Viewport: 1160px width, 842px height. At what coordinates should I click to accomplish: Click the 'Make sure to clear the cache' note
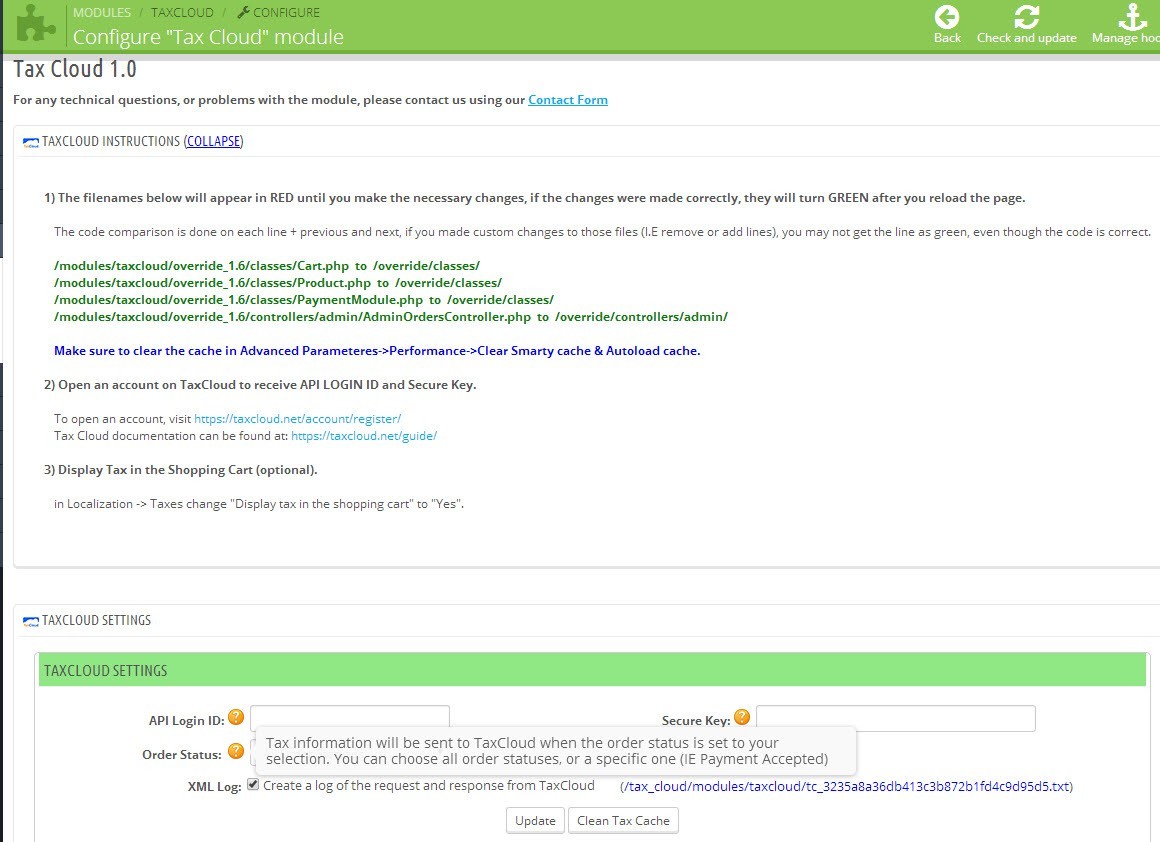377,351
